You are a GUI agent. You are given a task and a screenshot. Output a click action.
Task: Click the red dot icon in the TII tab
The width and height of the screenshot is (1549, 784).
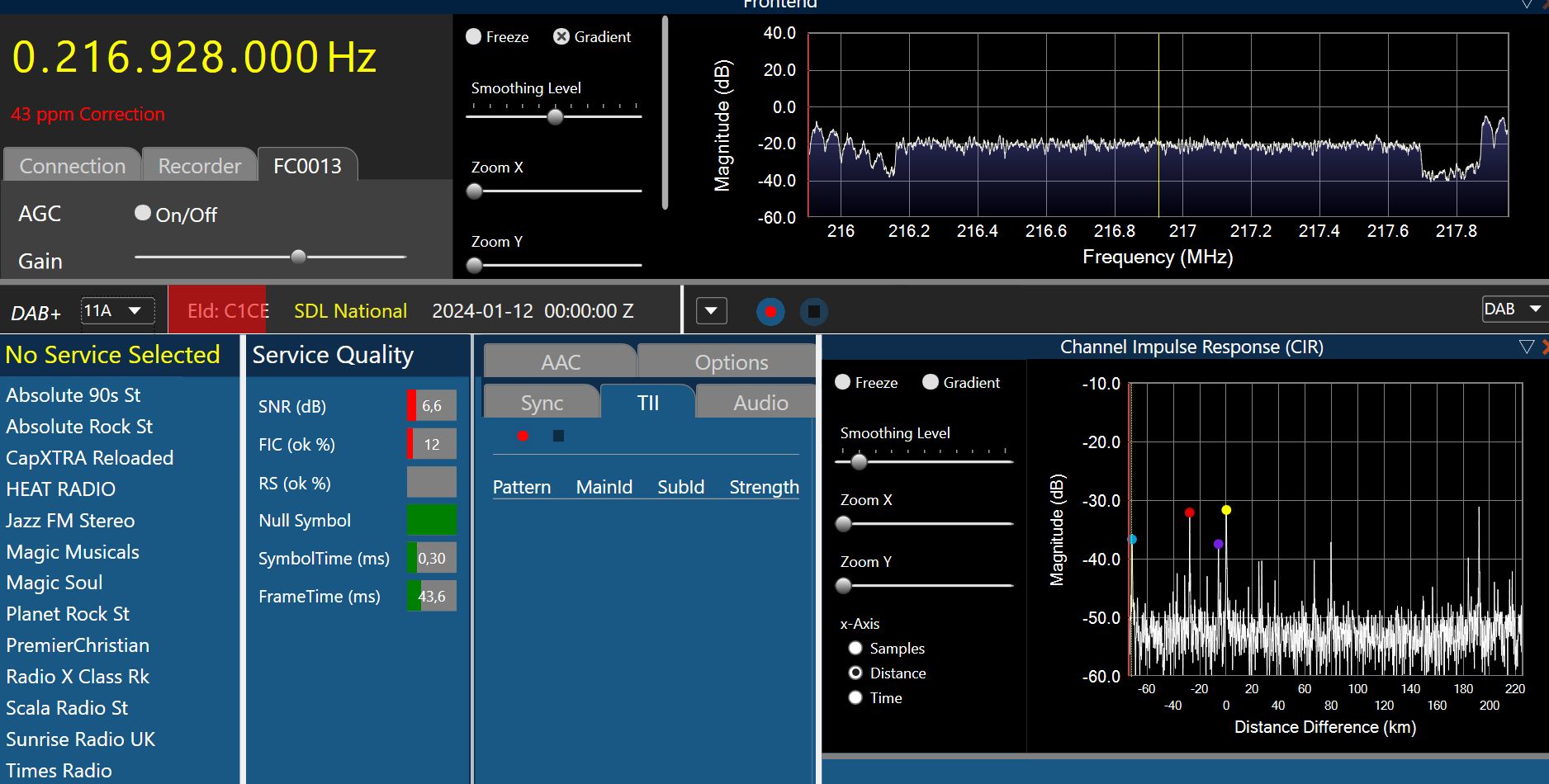click(x=523, y=436)
